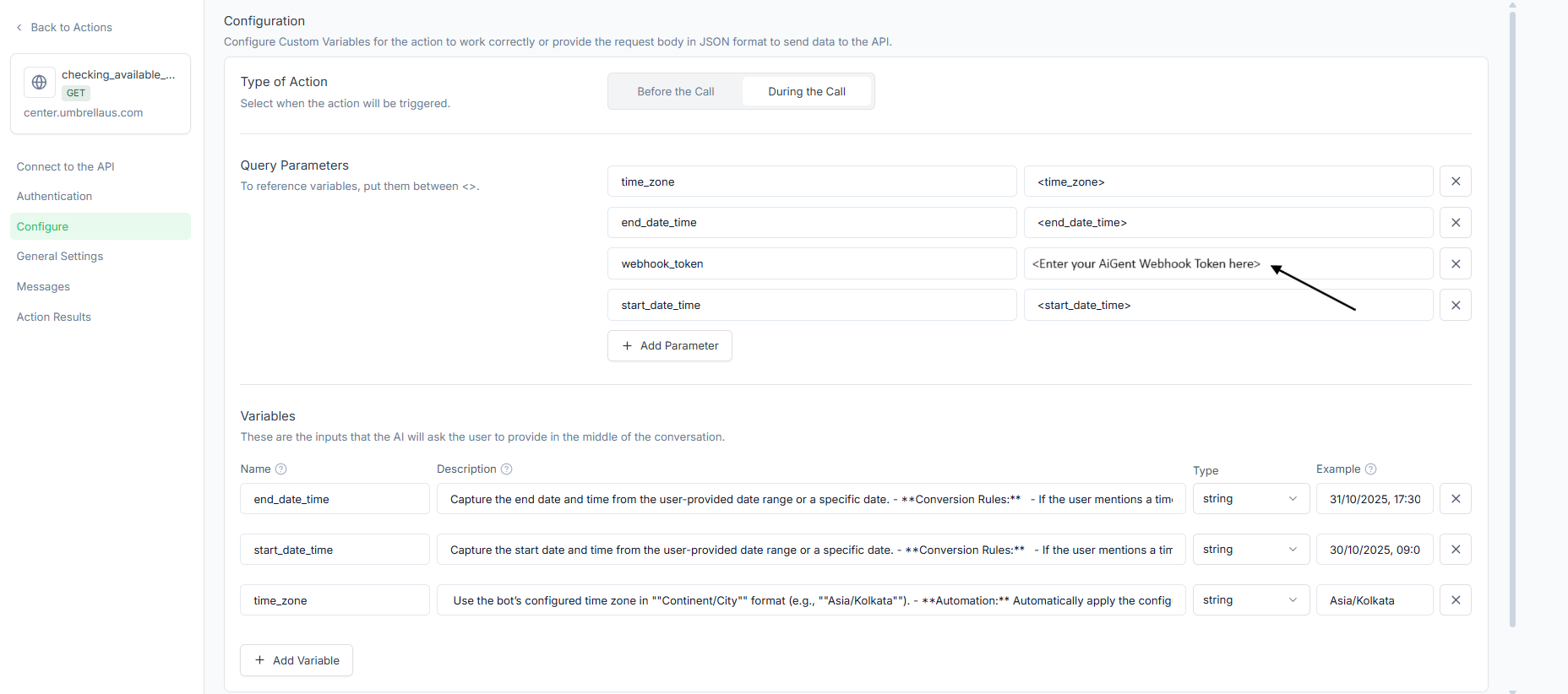Remove the time_zone query parameter row
1568x694 pixels.
point(1456,182)
